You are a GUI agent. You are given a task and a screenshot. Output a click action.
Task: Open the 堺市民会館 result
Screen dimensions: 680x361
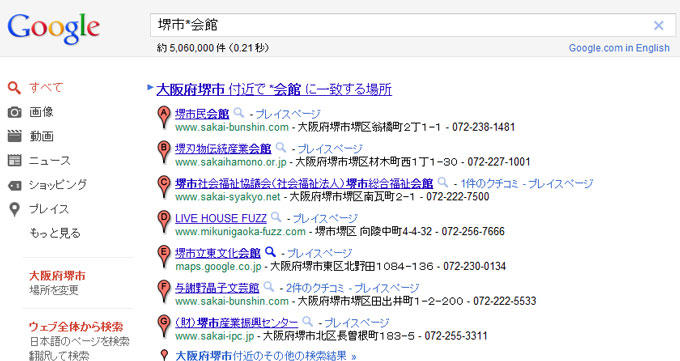pyautogui.click(x=202, y=114)
